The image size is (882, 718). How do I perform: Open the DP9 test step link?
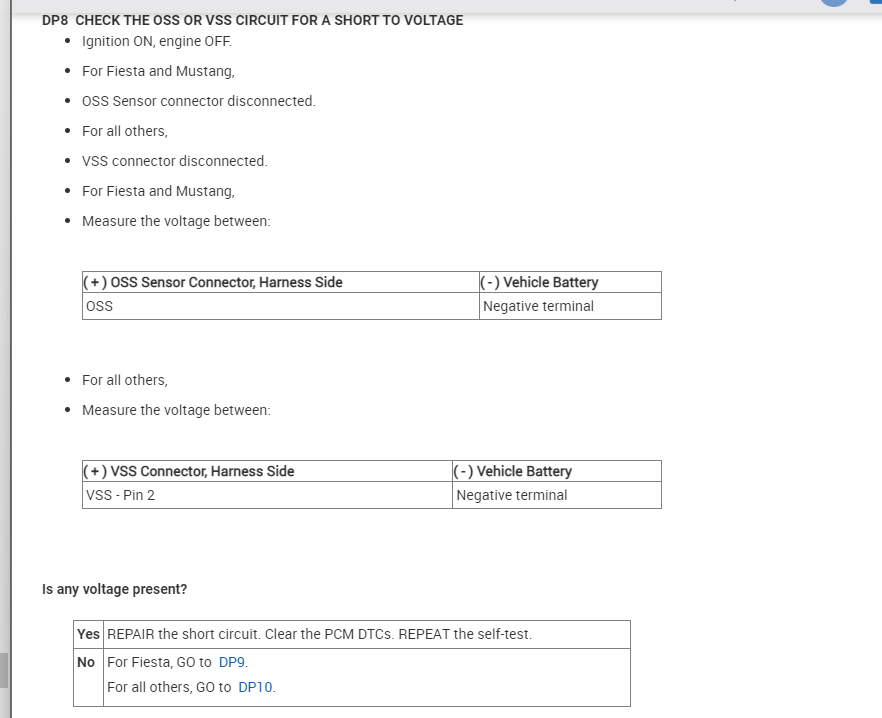(x=231, y=662)
